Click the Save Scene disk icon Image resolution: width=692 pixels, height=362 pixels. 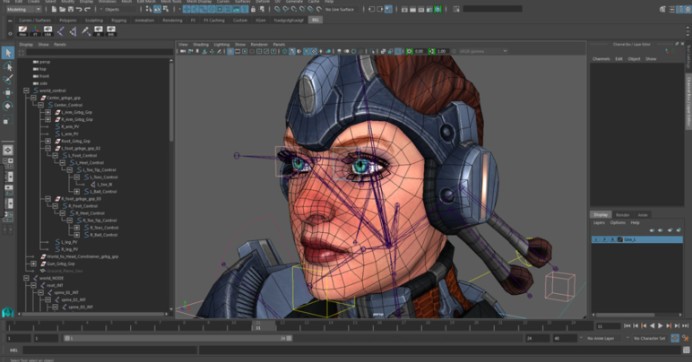pyautogui.click(x=71, y=9)
